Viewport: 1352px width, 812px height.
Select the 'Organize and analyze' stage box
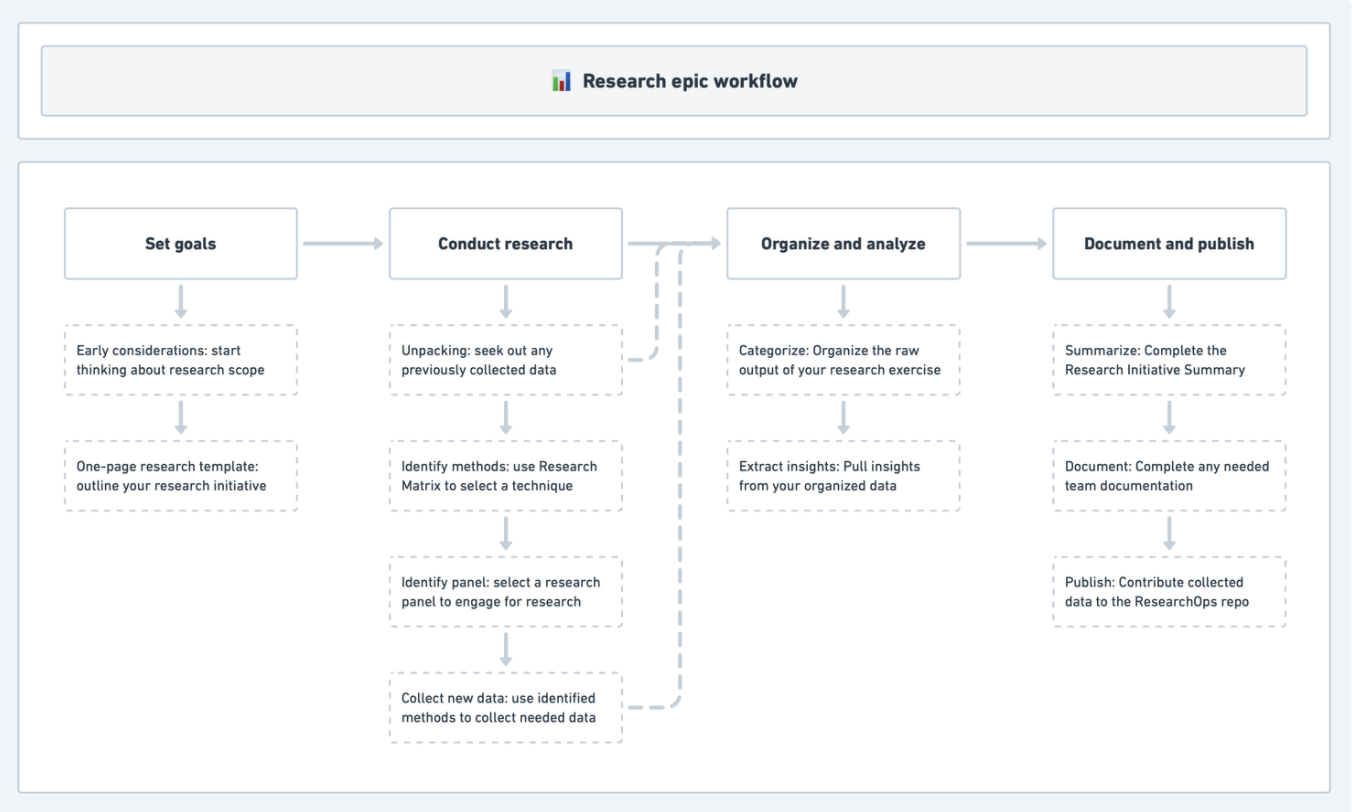tap(844, 243)
